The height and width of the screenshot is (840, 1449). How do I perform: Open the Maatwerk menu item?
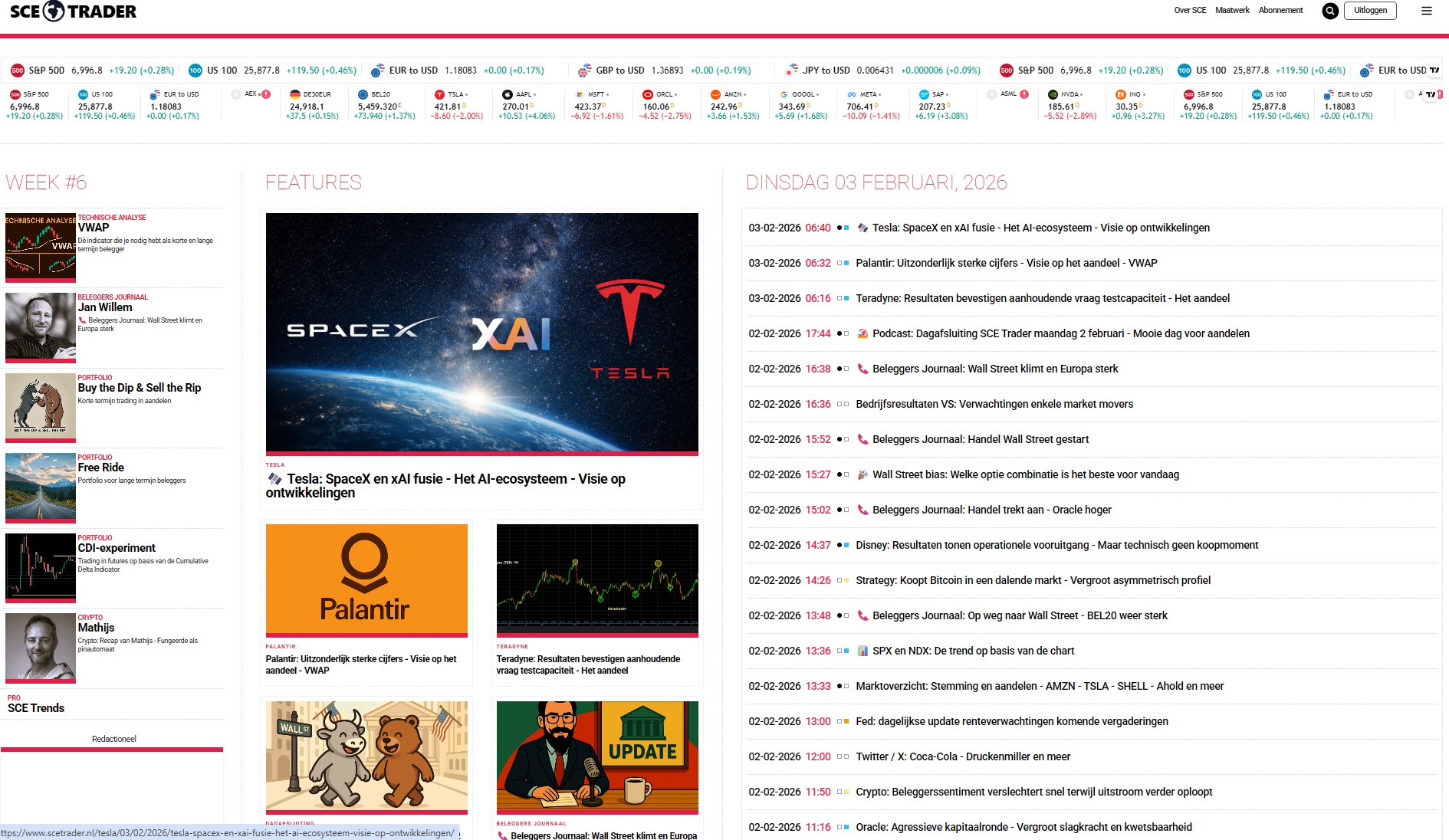(x=1232, y=11)
